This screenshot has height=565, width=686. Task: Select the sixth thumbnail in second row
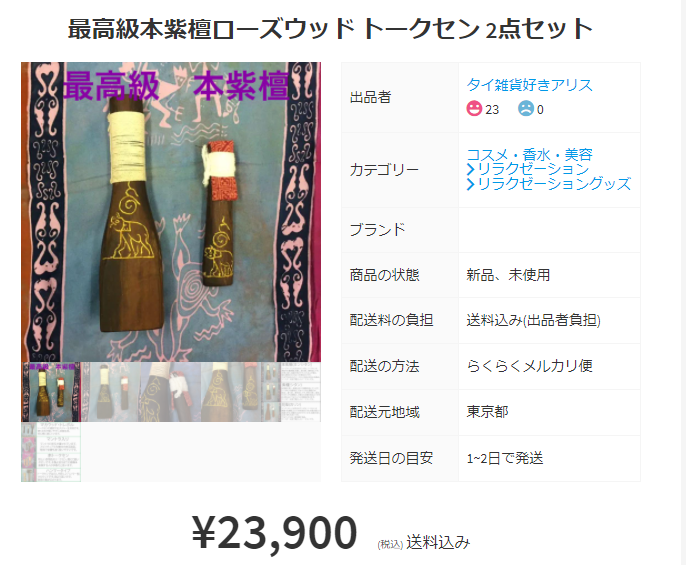[x=51, y=452]
